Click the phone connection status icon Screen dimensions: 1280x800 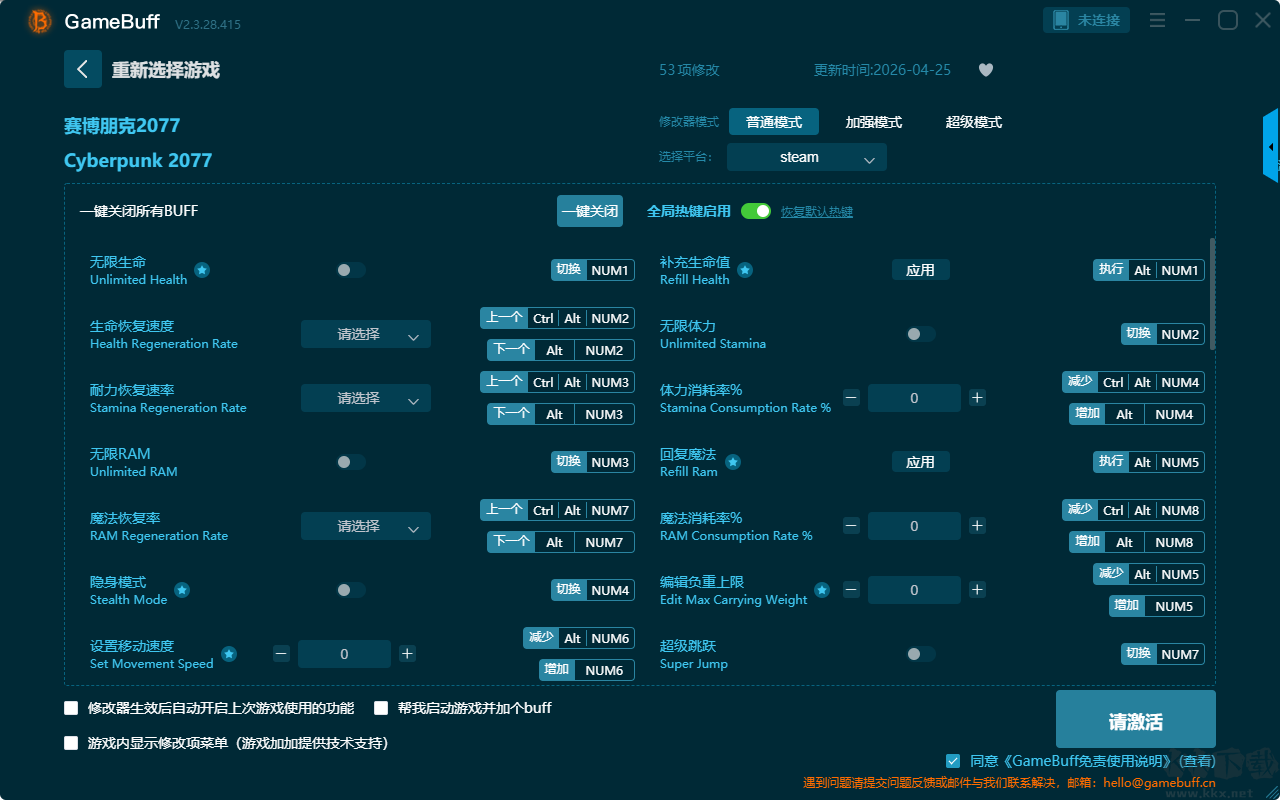pyautogui.click(x=1060, y=20)
